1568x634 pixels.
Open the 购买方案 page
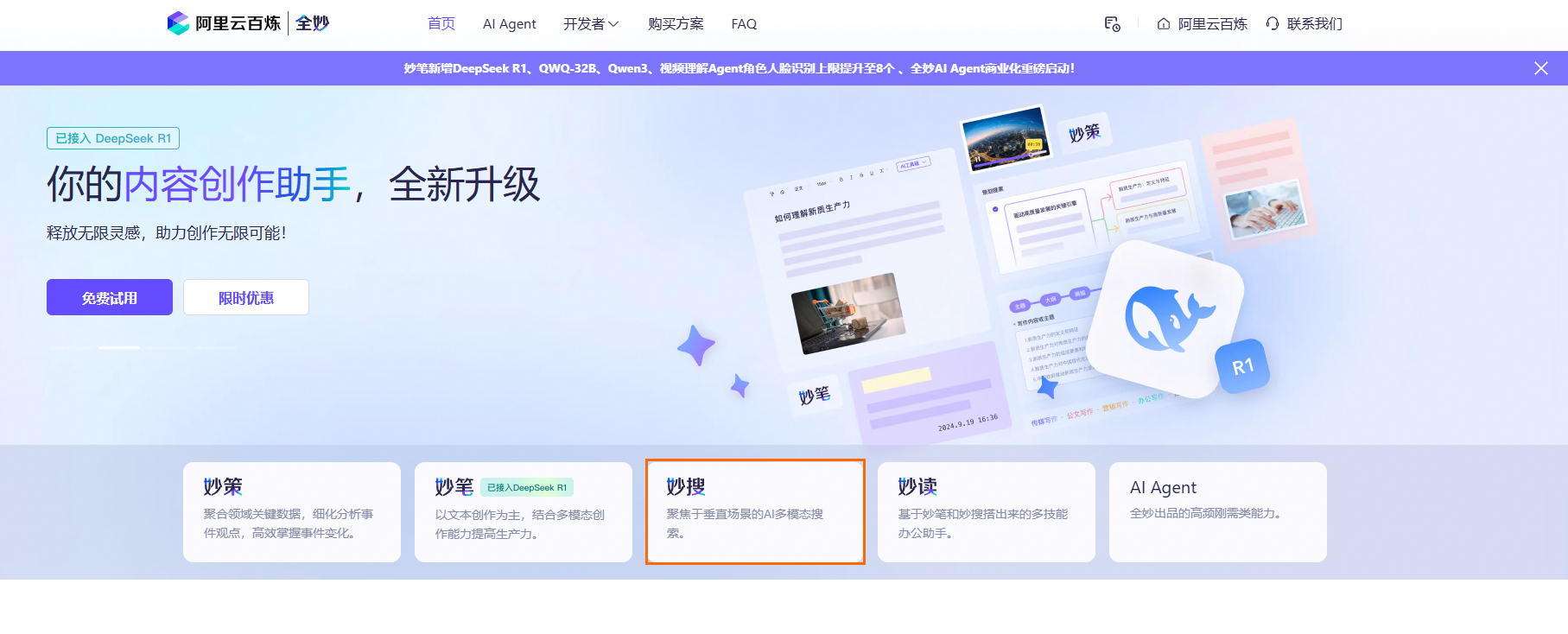[x=676, y=24]
